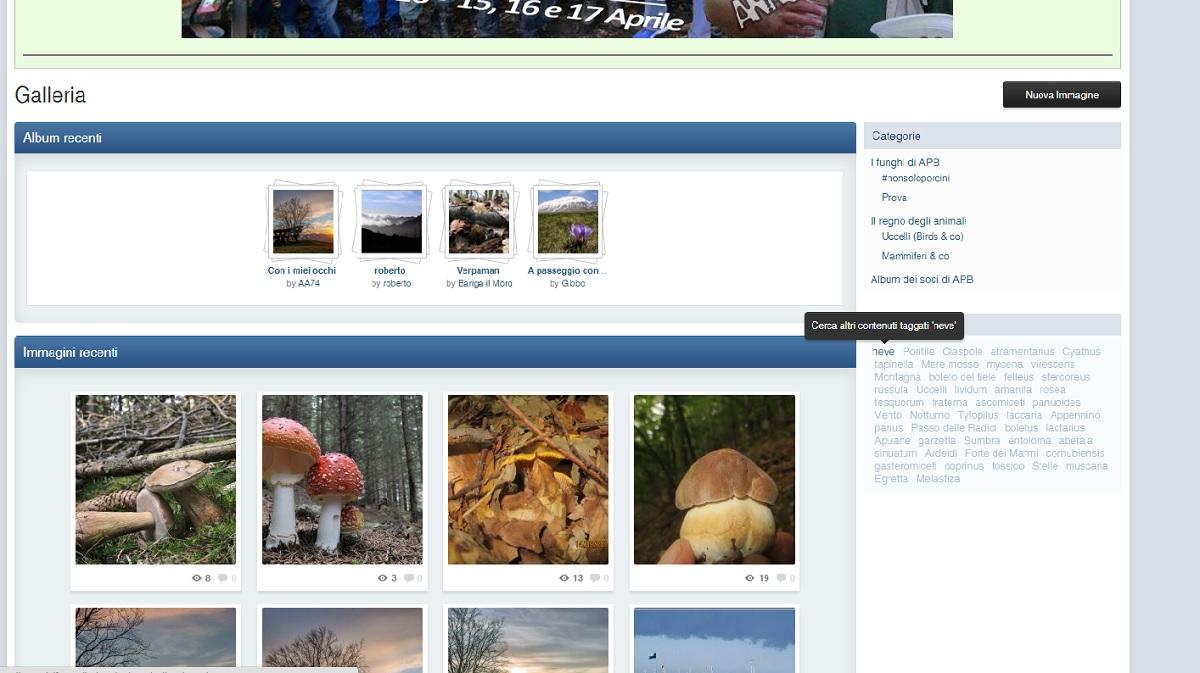This screenshot has height=673, width=1200.
Task: Open the 'I funghi di APB' category
Action: [x=905, y=162]
